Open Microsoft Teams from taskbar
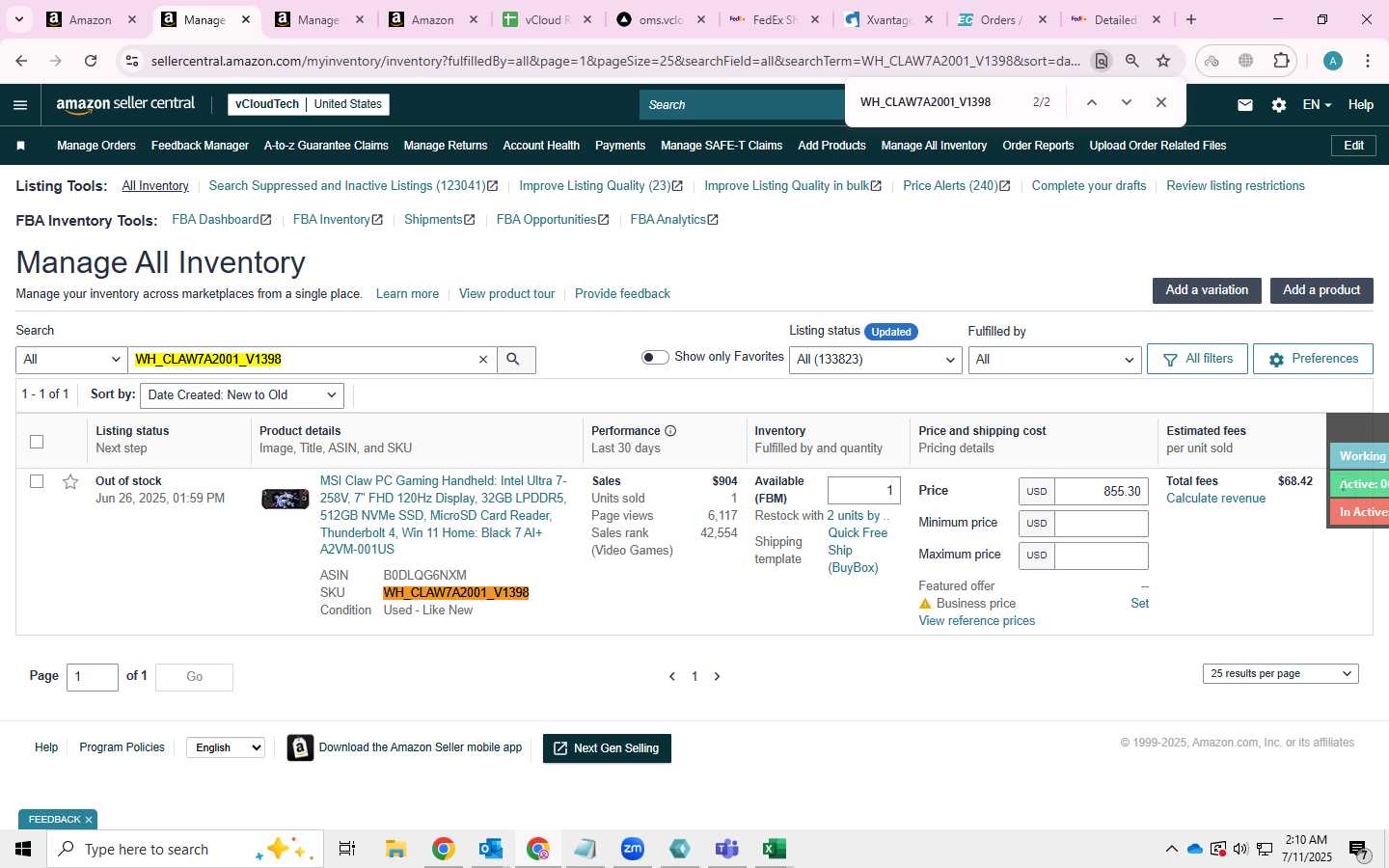 coord(726,849)
